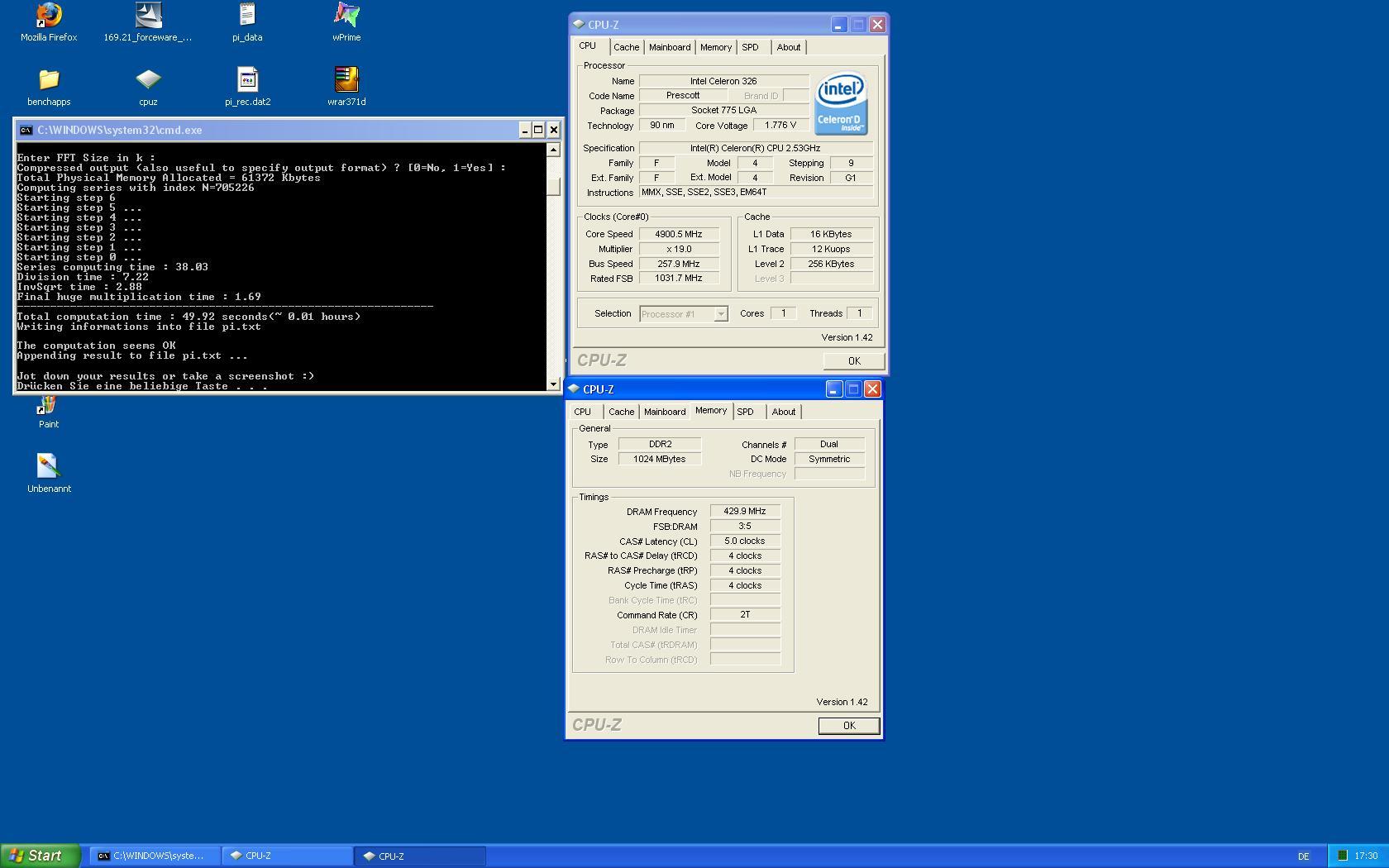Click the Intel Celeron 326 name field
Screen dimensions: 1389x868
coord(723,81)
